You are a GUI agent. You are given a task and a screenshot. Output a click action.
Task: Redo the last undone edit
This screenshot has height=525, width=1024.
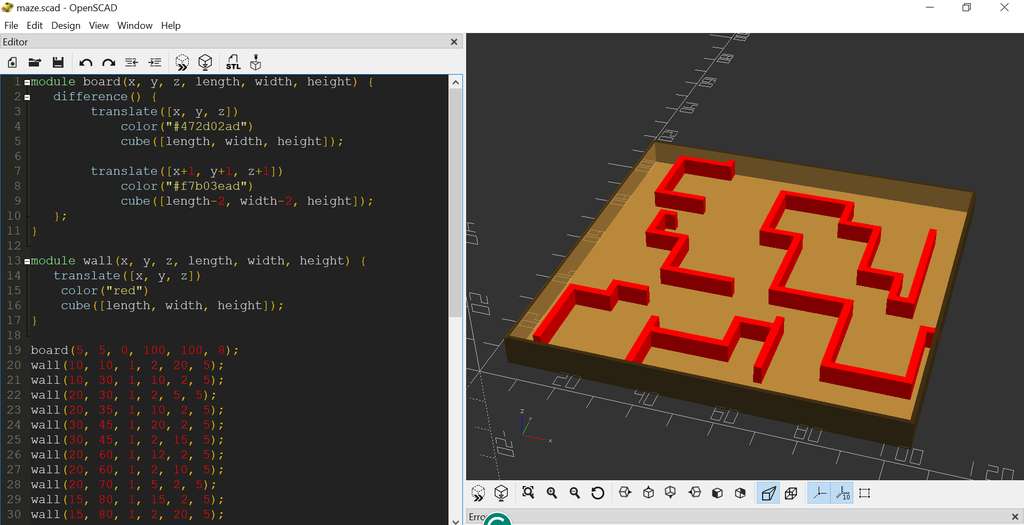108,63
